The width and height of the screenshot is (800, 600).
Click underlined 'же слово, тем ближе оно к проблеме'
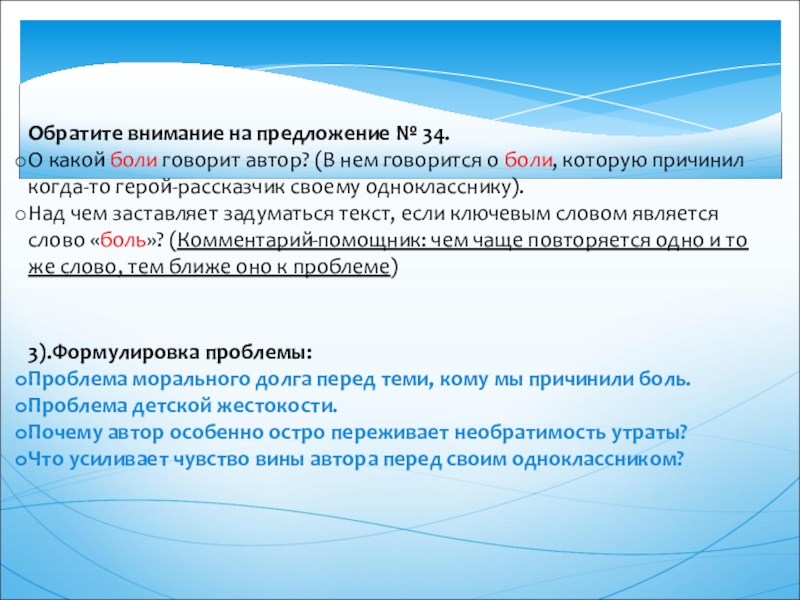coord(209,267)
